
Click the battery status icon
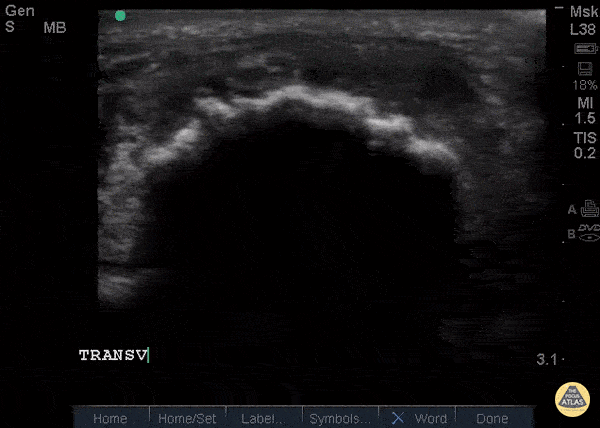pos(585,49)
